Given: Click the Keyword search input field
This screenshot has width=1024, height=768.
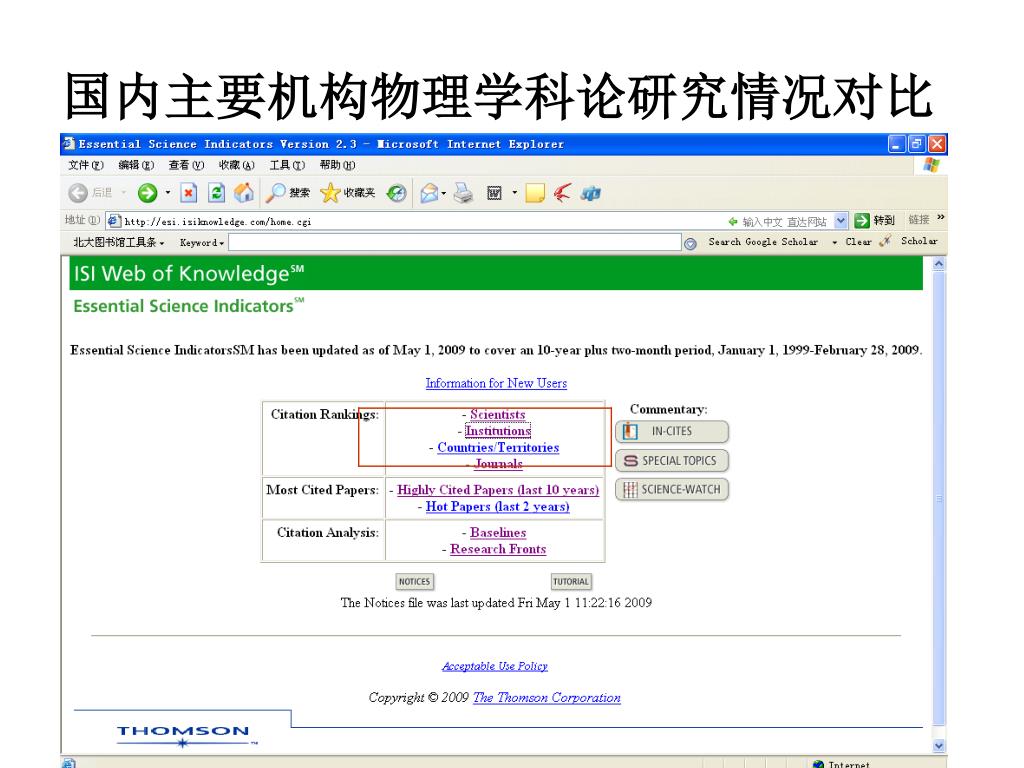Looking at the screenshot, I should (x=455, y=242).
